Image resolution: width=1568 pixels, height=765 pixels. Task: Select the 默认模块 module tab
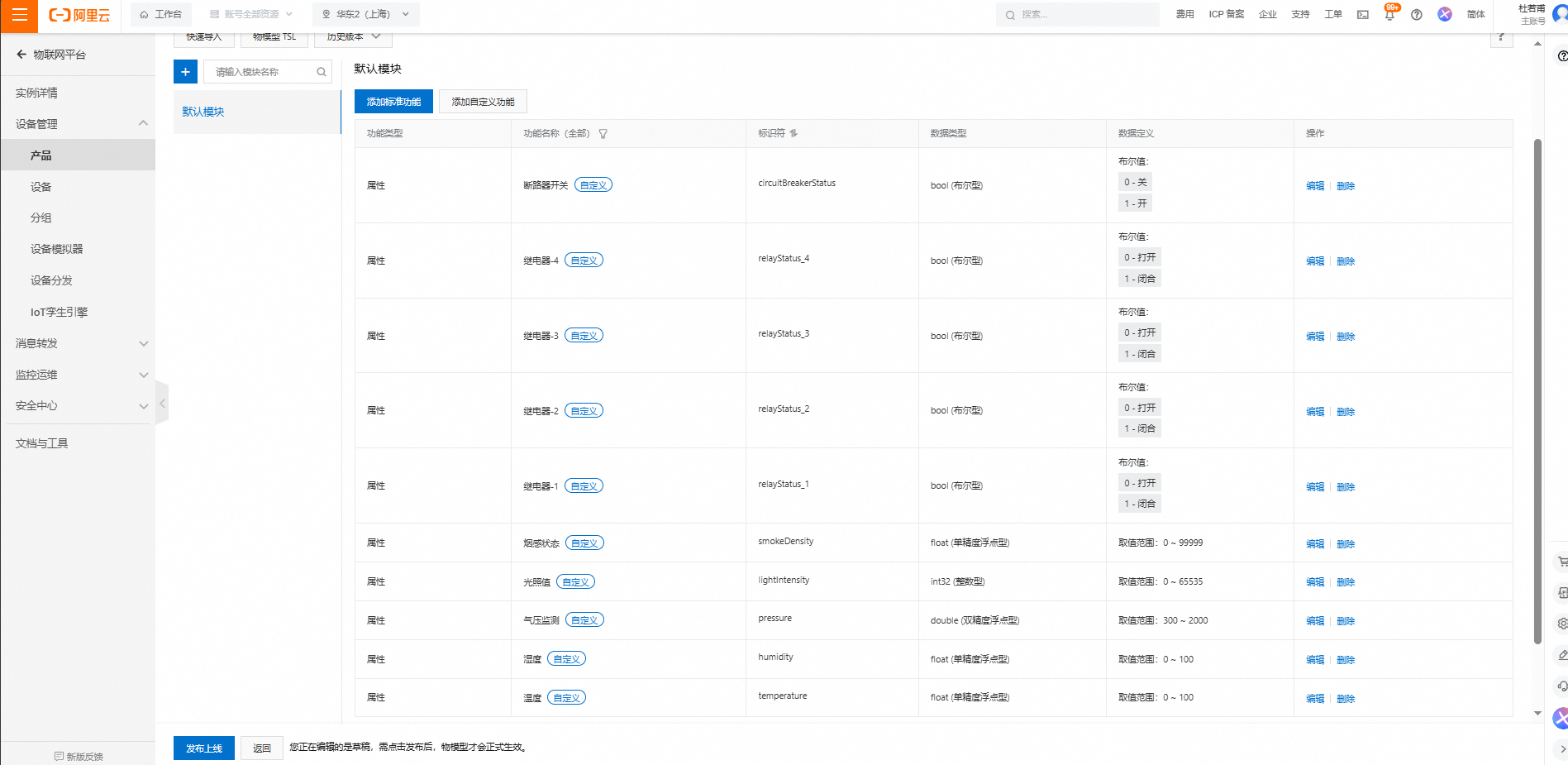203,112
